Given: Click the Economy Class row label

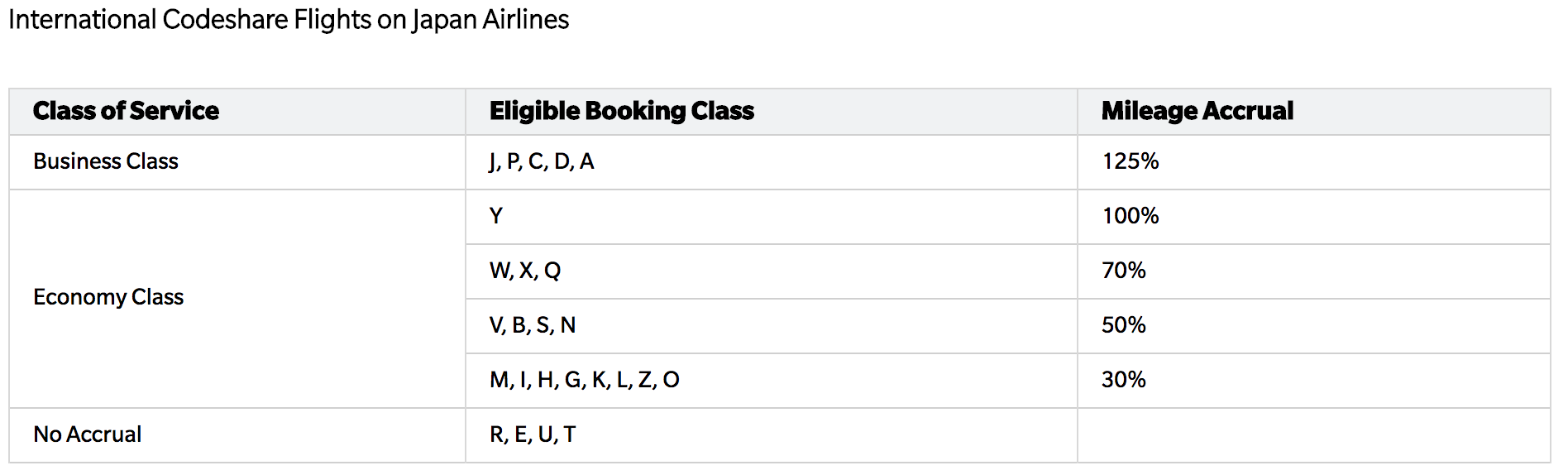Looking at the screenshot, I should click(108, 297).
